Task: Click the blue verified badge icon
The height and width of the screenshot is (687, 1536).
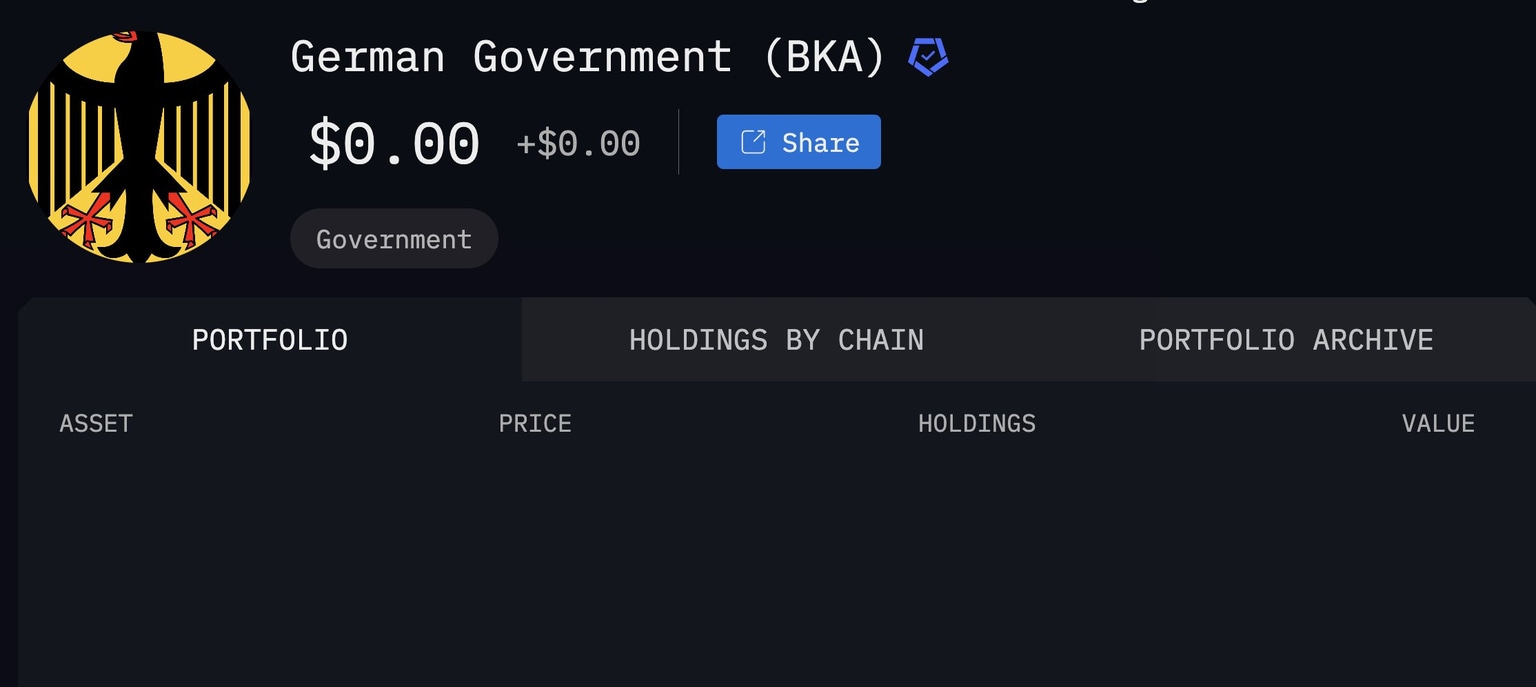Action: [x=928, y=57]
